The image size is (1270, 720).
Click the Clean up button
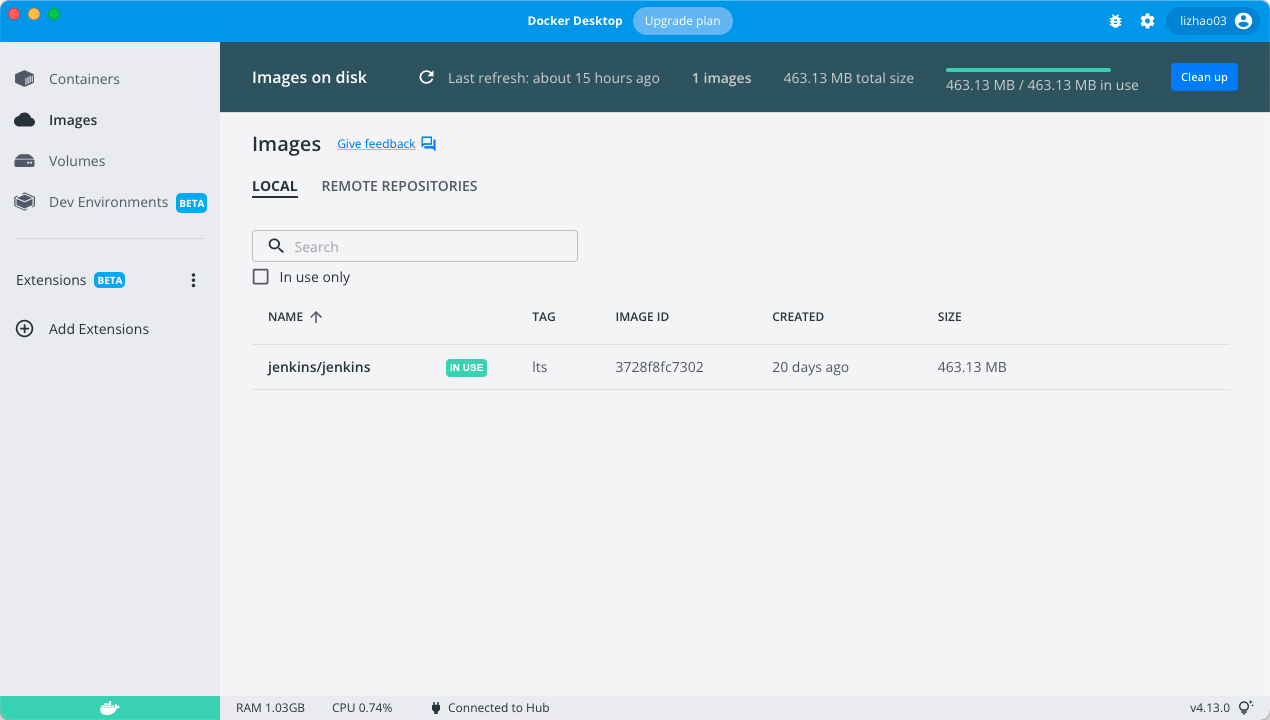(x=1204, y=77)
